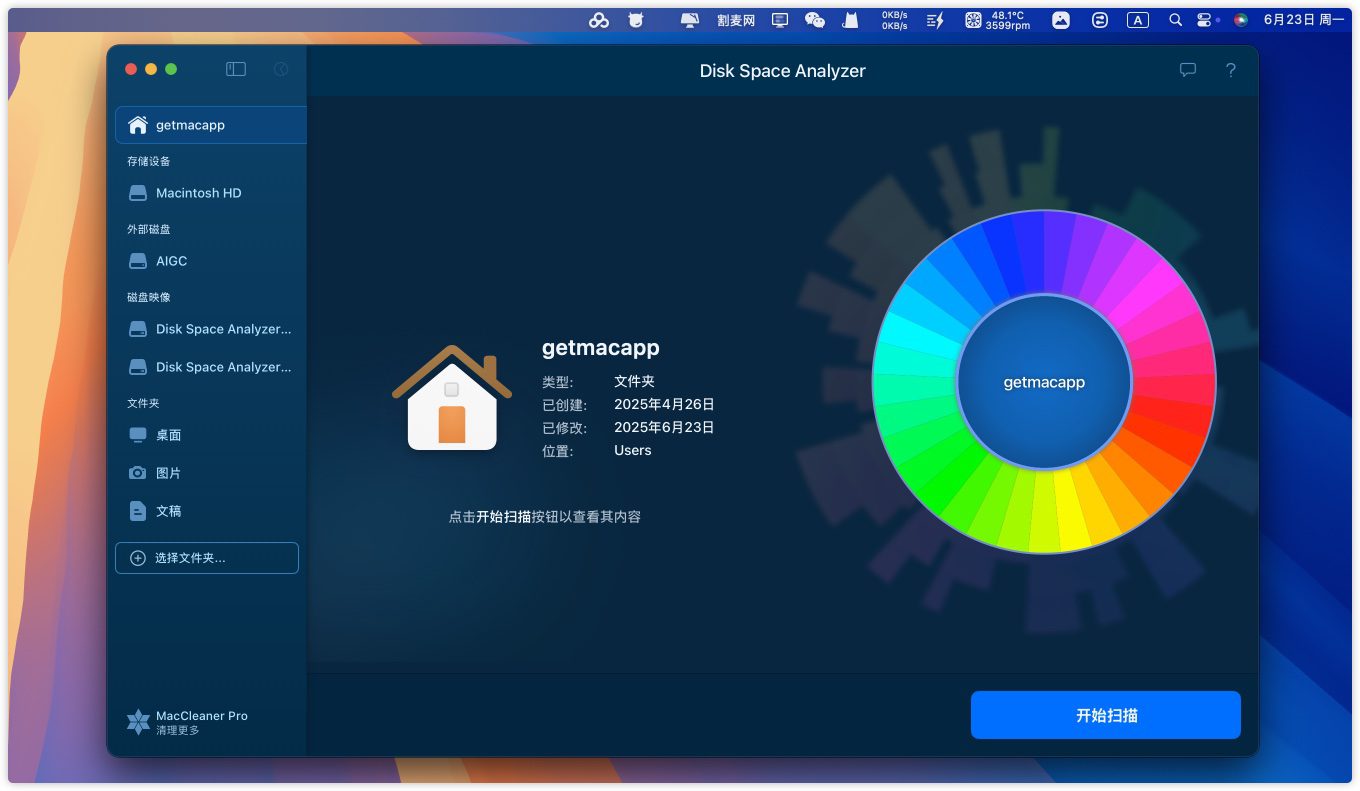Click the display monitor icon in menu bar
The width and height of the screenshot is (1360, 791).
(x=780, y=20)
